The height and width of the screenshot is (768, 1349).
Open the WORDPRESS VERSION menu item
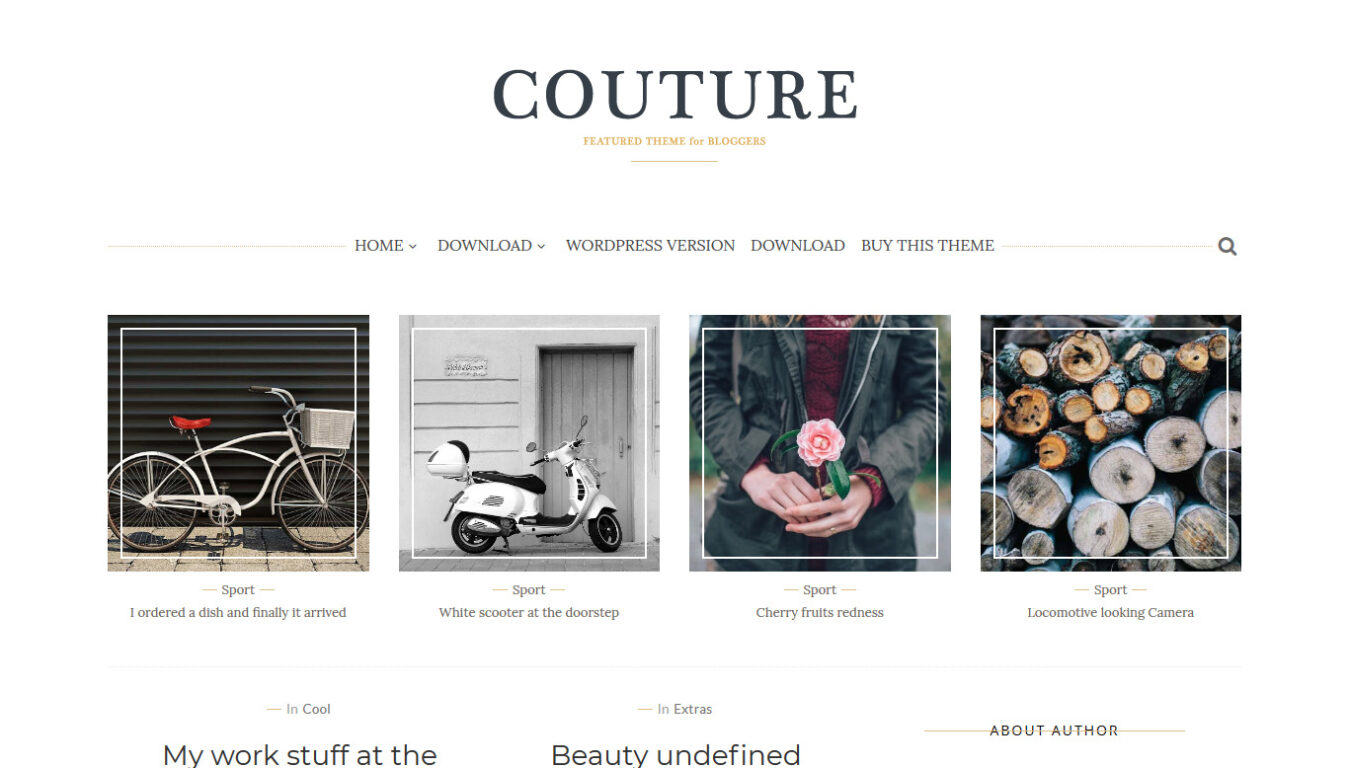point(650,246)
